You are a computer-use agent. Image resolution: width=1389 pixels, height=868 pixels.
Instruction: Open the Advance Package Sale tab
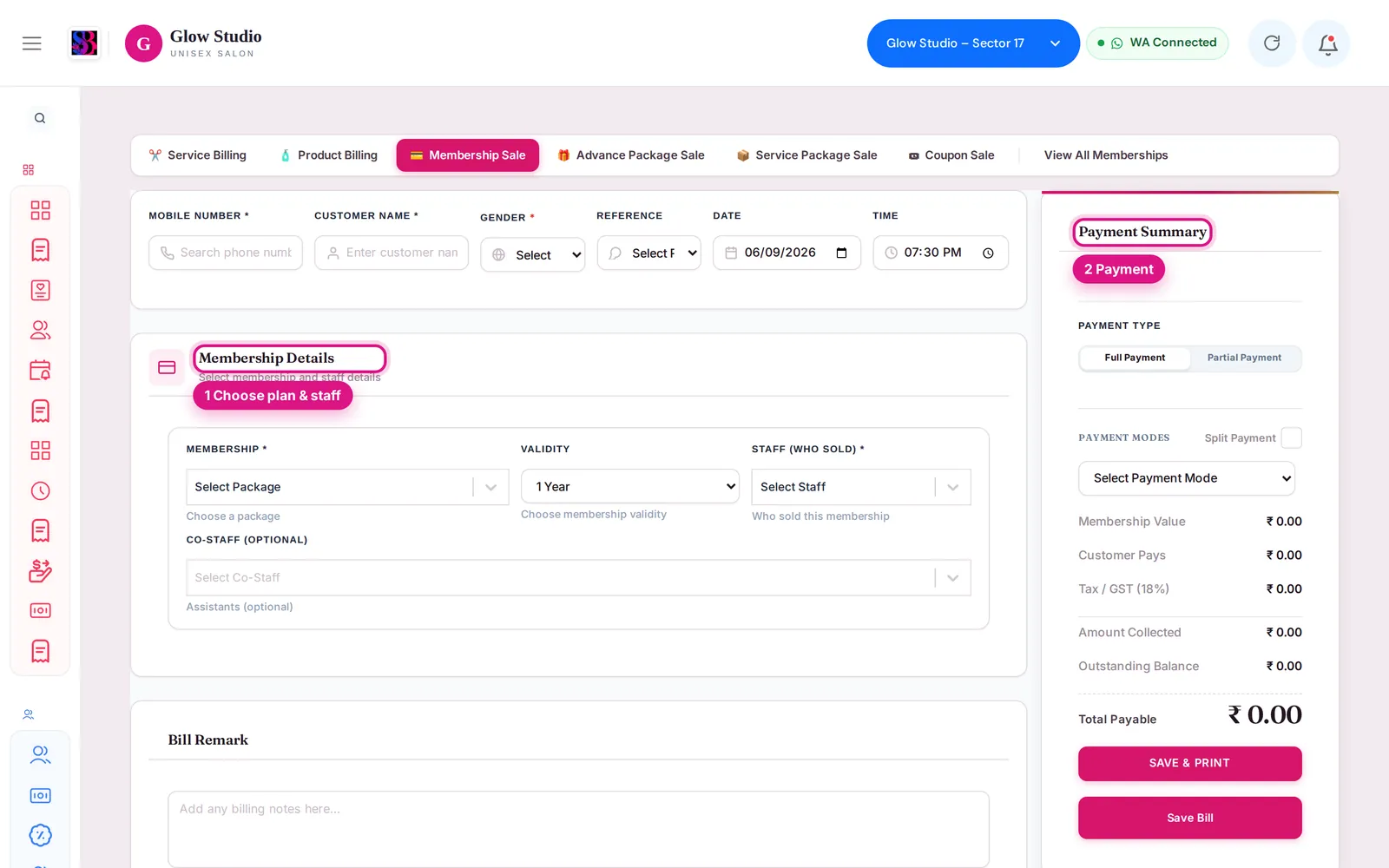631,155
